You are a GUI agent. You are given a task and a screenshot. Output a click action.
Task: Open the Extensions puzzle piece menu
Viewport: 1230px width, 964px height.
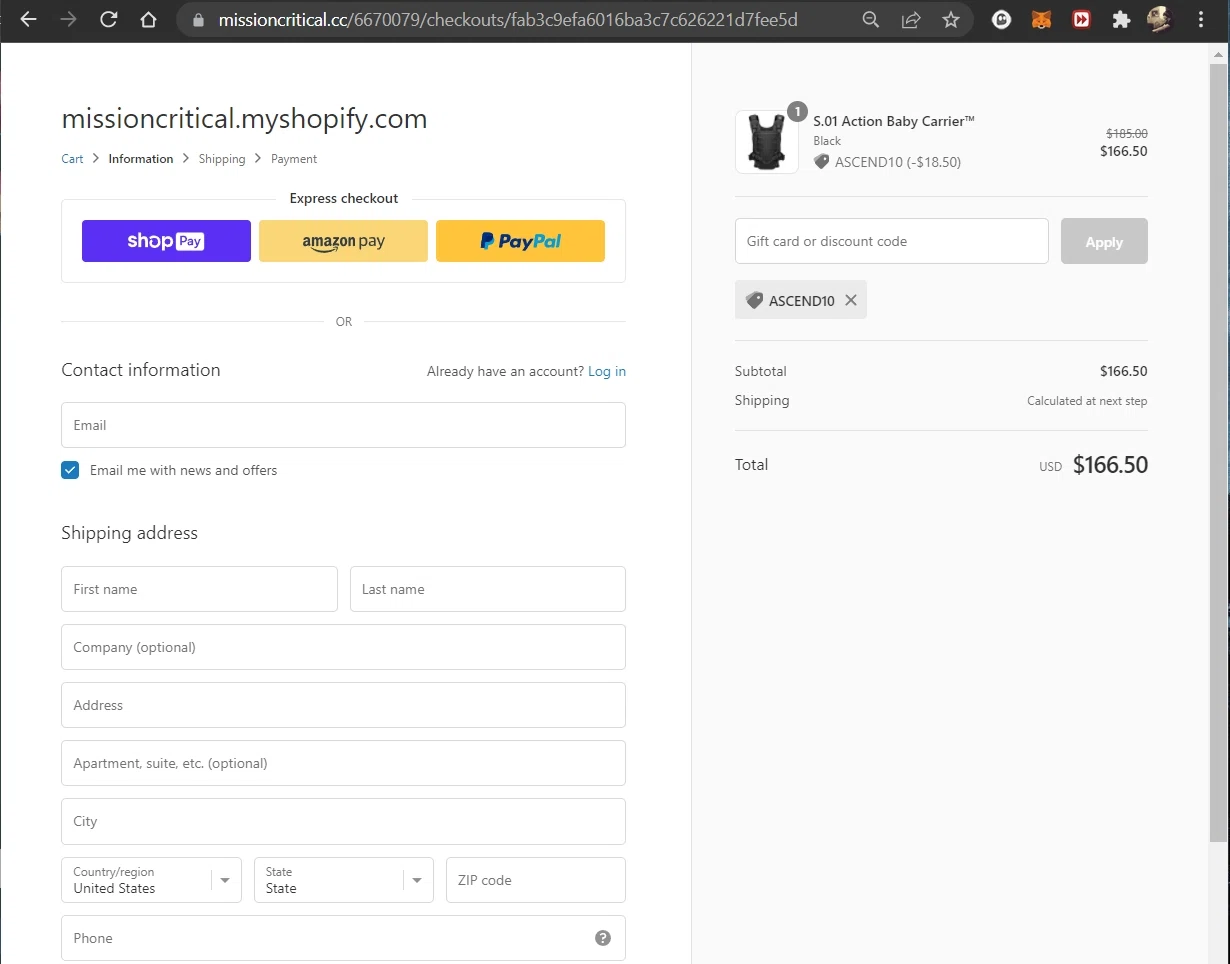1121,20
